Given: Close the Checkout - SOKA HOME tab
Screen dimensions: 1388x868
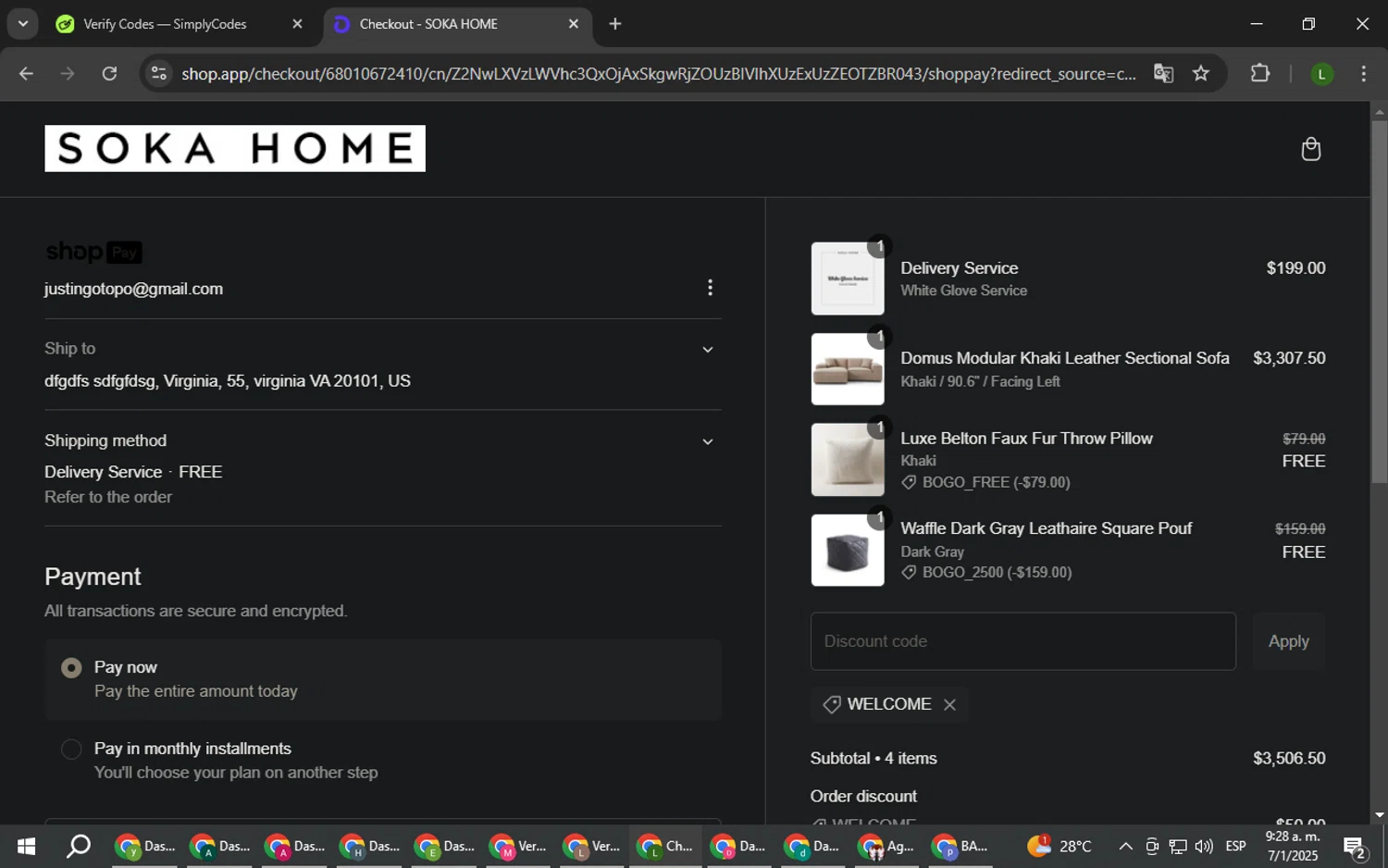Looking at the screenshot, I should 574,24.
